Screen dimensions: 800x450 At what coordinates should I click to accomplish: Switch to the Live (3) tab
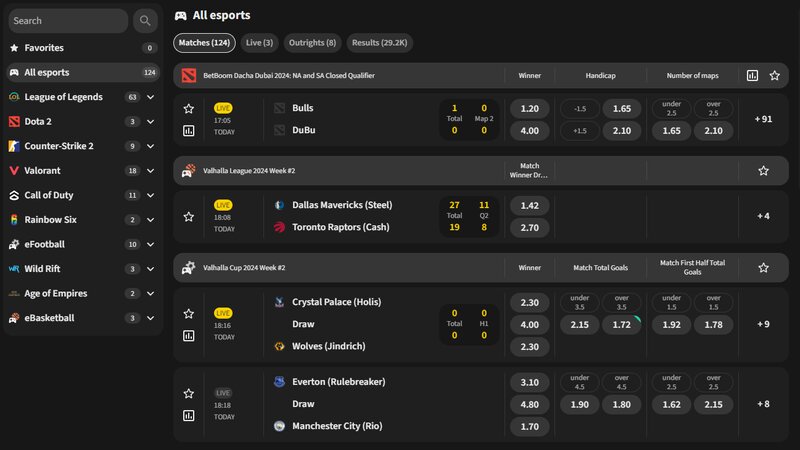coord(259,43)
